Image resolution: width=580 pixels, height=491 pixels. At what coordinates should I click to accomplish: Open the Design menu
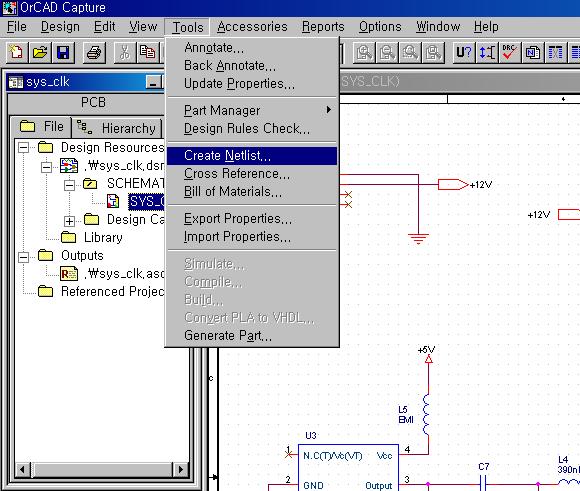[60, 27]
